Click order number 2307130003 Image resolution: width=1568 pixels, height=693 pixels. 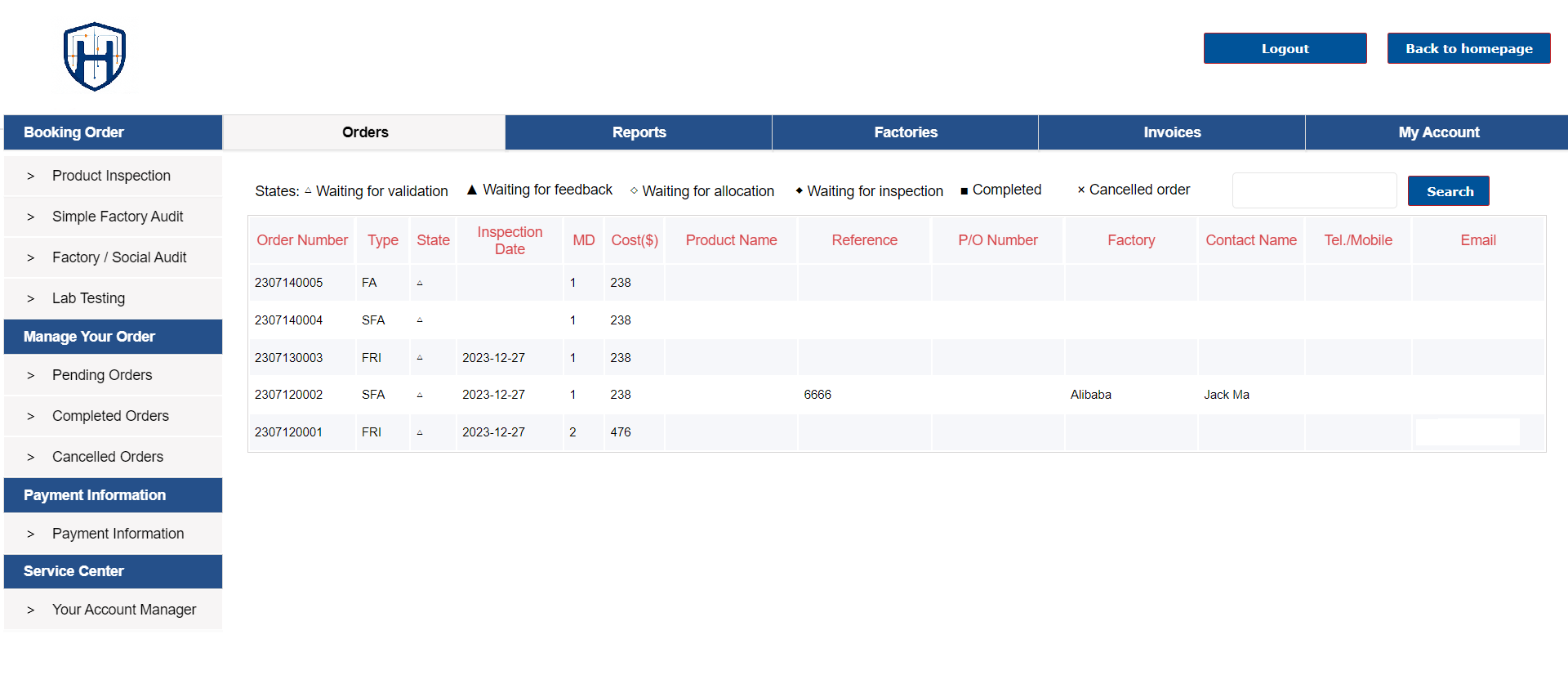(x=288, y=358)
